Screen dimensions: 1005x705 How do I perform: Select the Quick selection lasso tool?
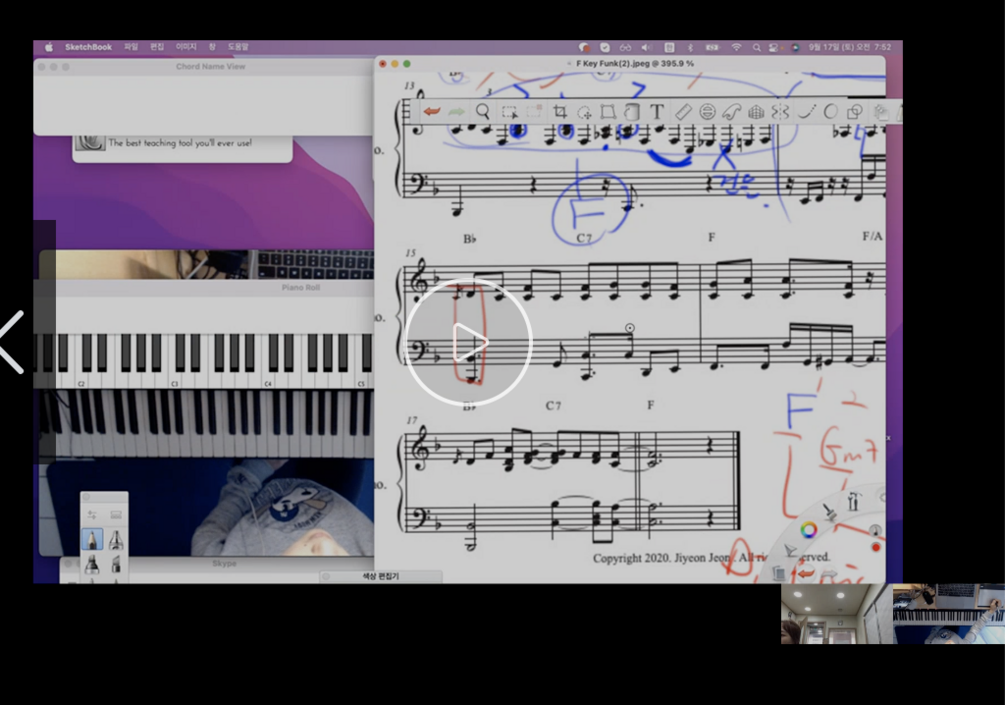click(584, 112)
